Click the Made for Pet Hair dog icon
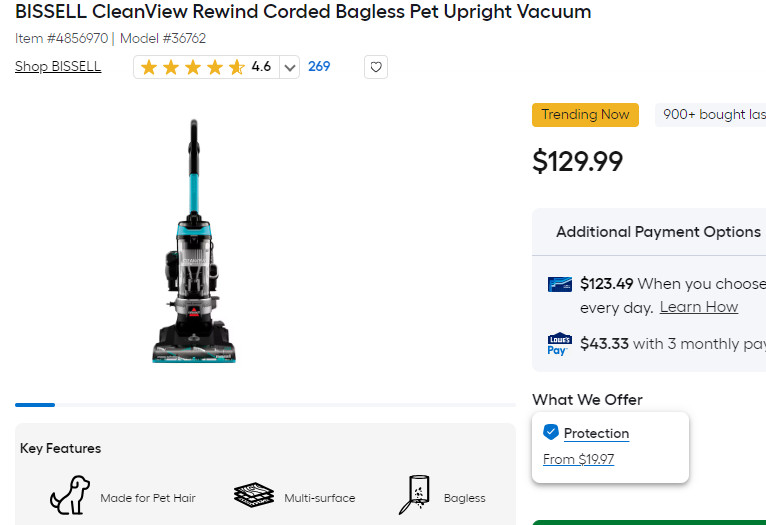Screen dimensions: 766x525 [x=70, y=495]
